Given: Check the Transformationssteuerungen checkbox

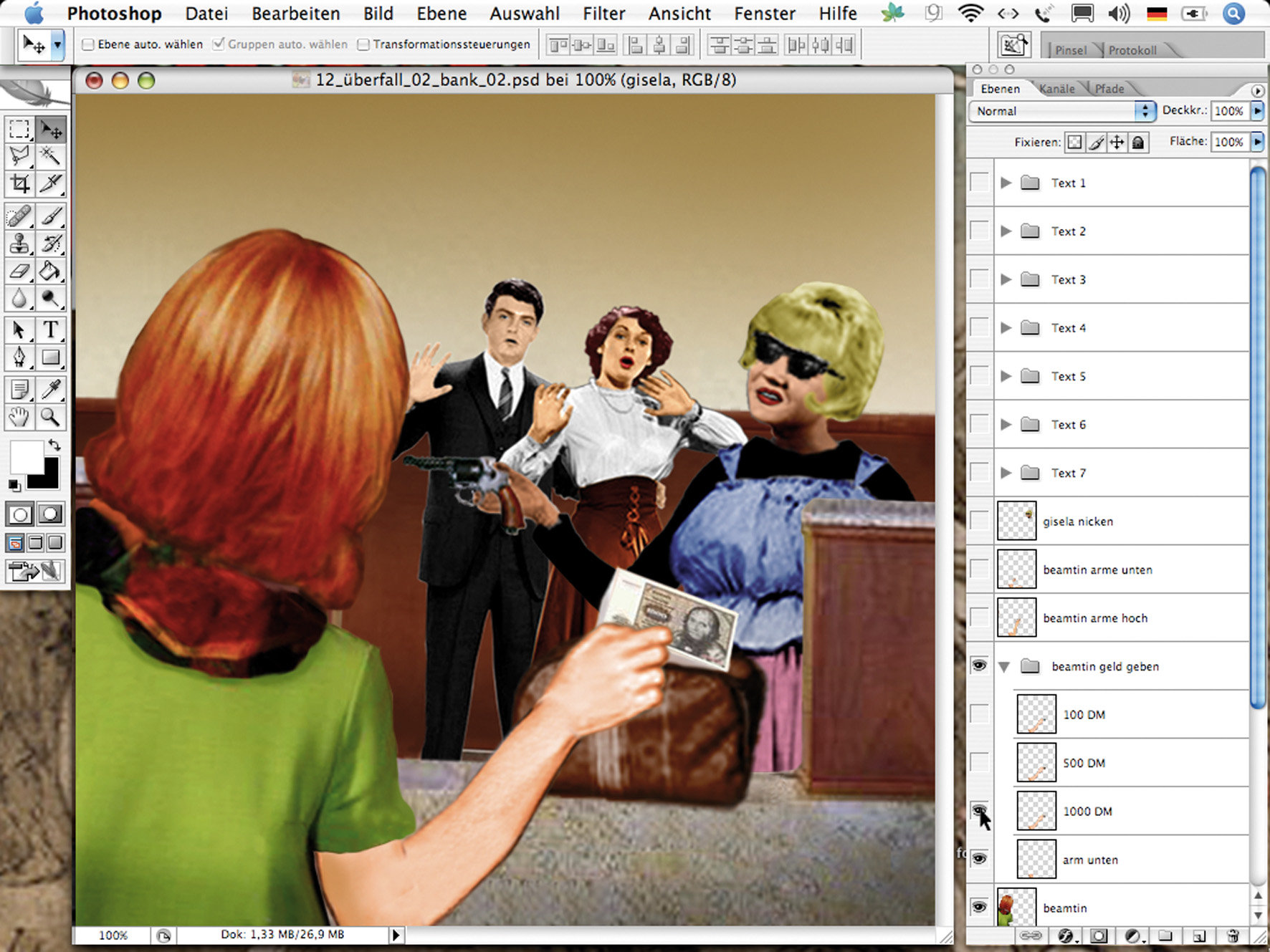Looking at the screenshot, I should 363,44.
